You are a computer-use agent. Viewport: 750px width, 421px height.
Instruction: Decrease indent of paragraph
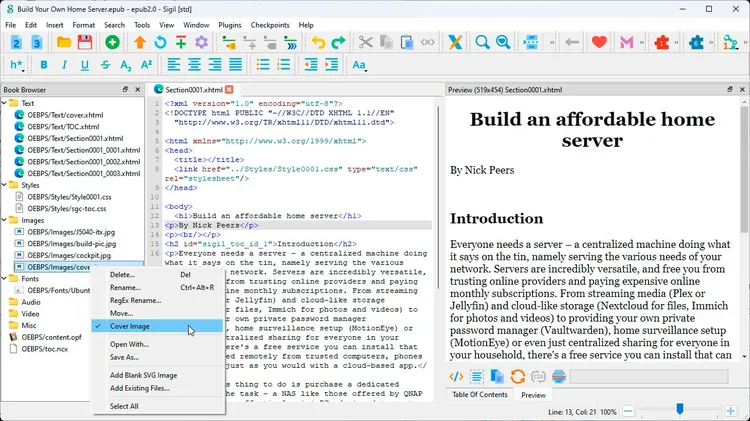click(x=311, y=65)
